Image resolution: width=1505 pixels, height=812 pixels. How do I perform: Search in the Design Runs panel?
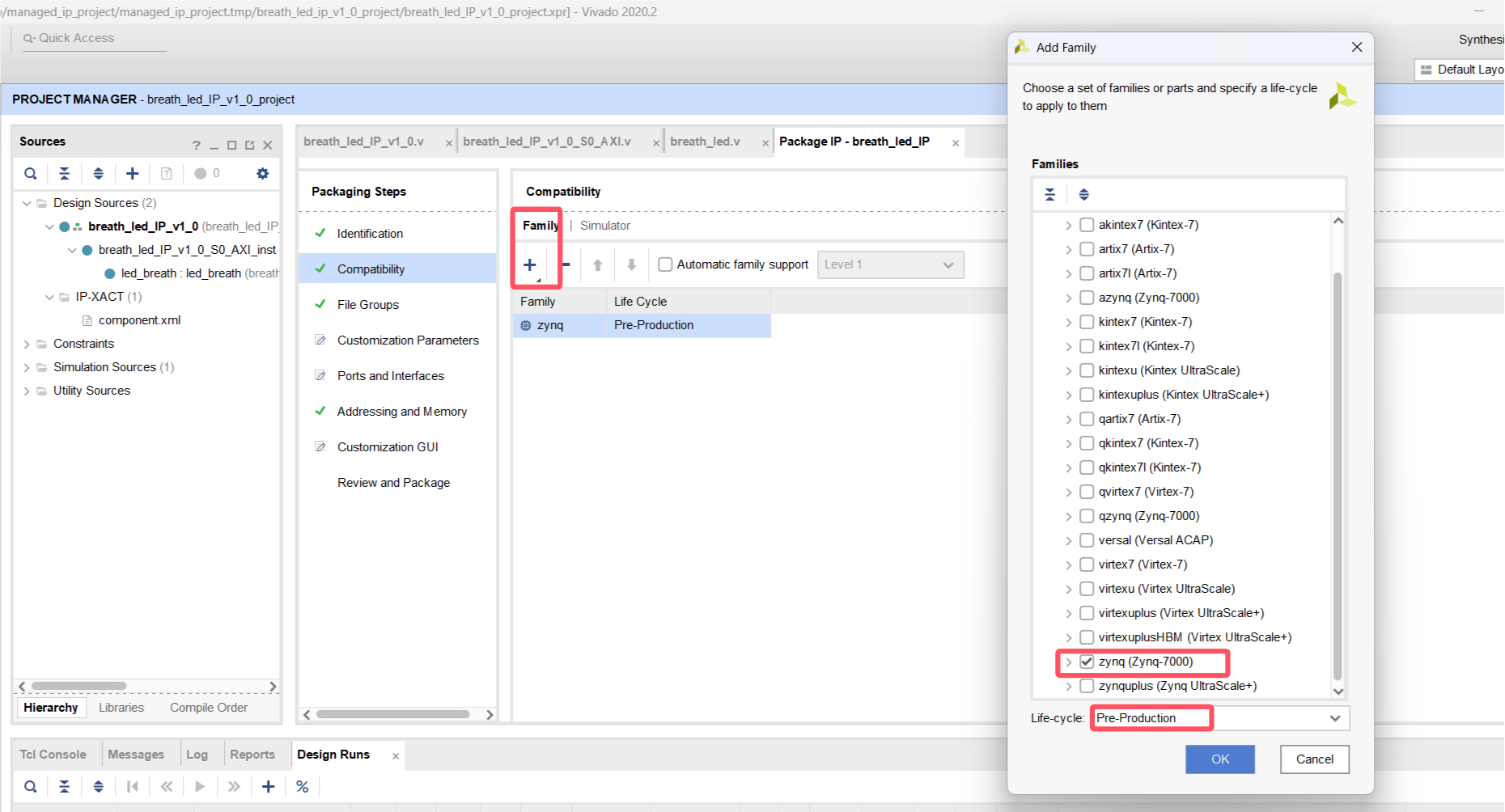tap(30, 786)
